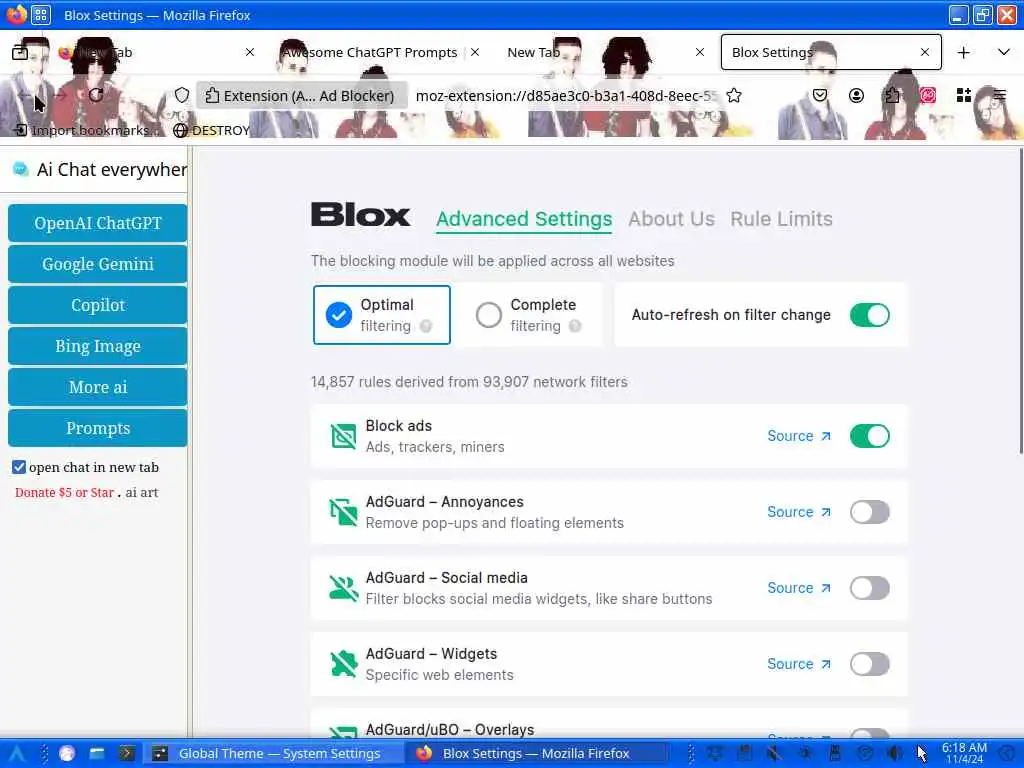Click the Optimal filtering info icon
Image resolution: width=1024 pixels, height=768 pixels.
coord(426,326)
